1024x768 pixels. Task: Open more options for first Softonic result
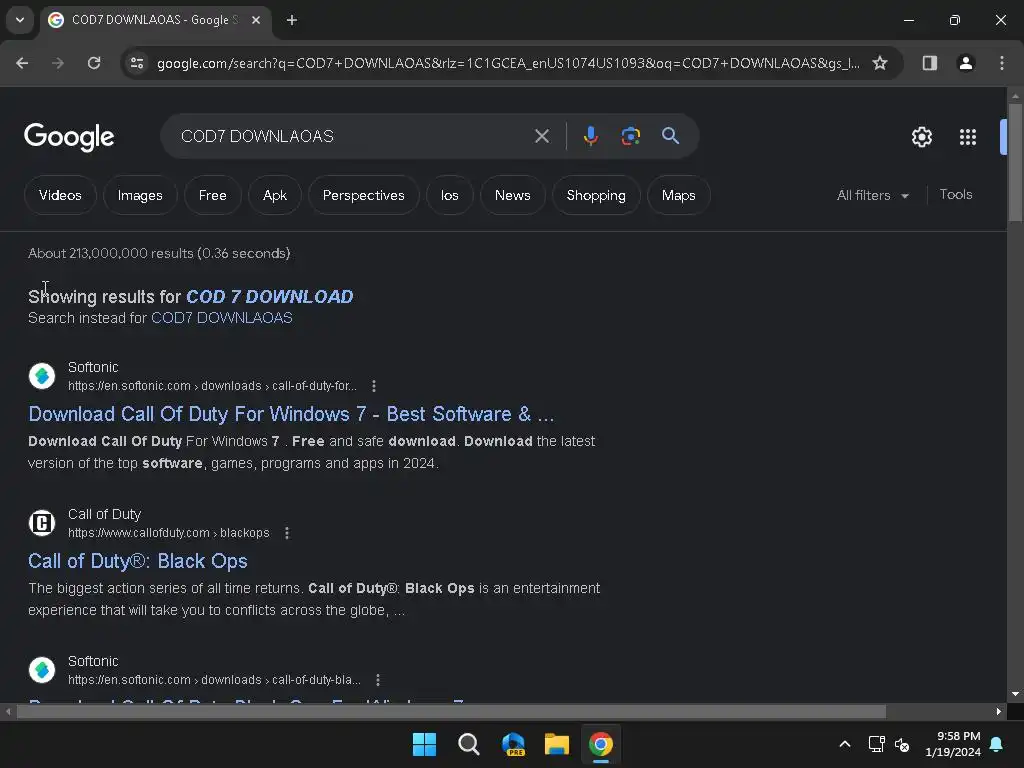pyautogui.click(x=374, y=386)
